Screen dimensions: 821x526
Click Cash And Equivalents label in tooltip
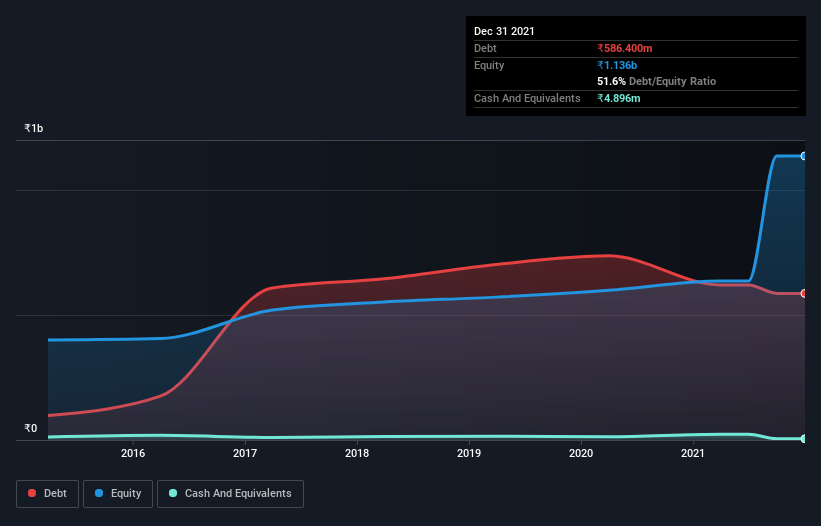[527, 98]
